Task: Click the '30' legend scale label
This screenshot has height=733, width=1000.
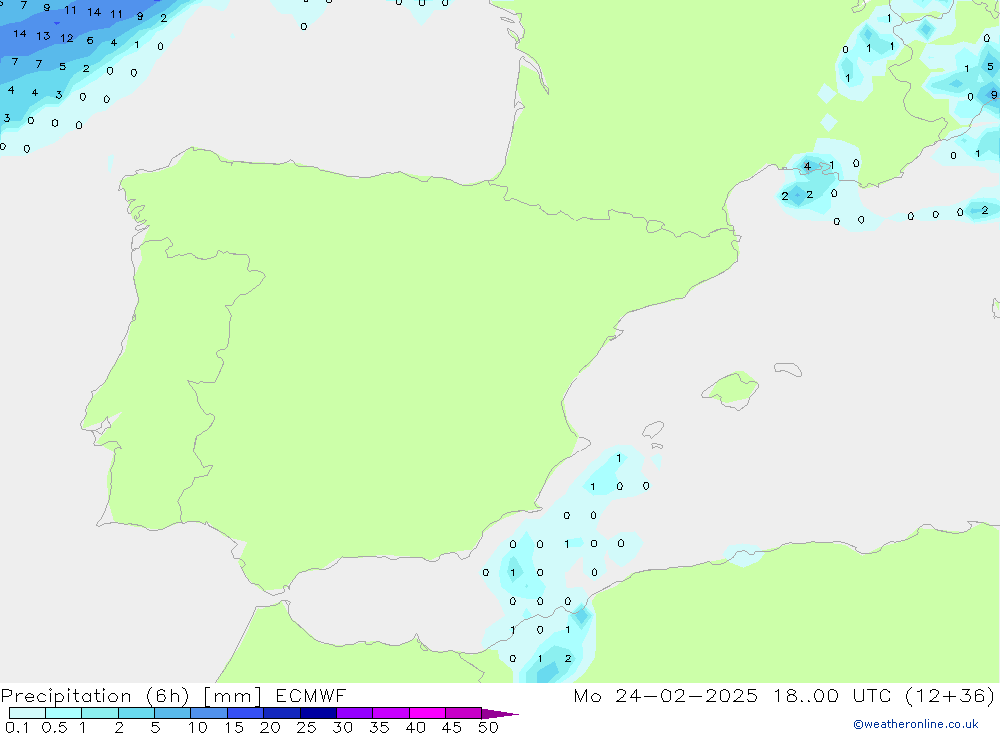Action: pyautogui.click(x=343, y=727)
